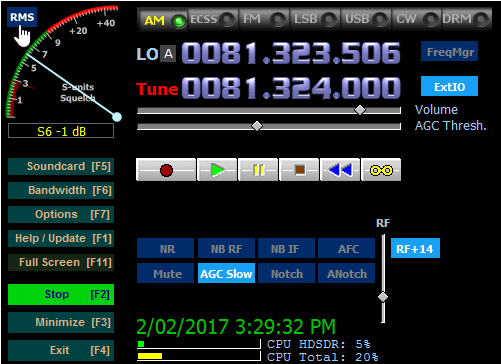Image resolution: width=501 pixels, height=364 pixels.
Task: Stop playback with the brown square icon
Action: pyautogui.click(x=299, y=170)
